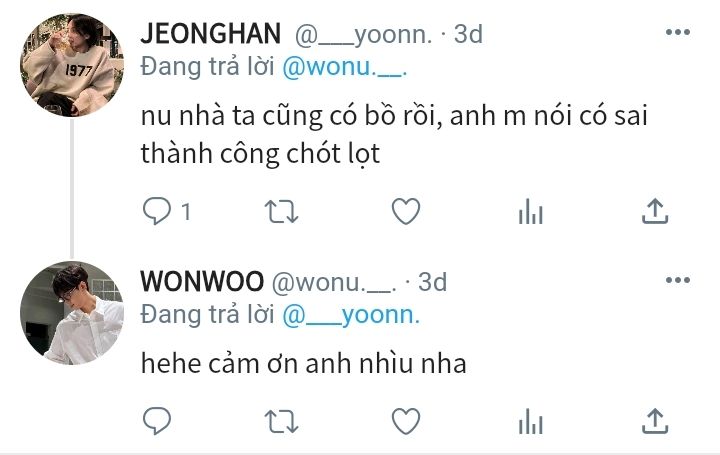Open more options for JEONGHAN's tweet
Viewport: 720px width, 455px height.
pos(678,32)
